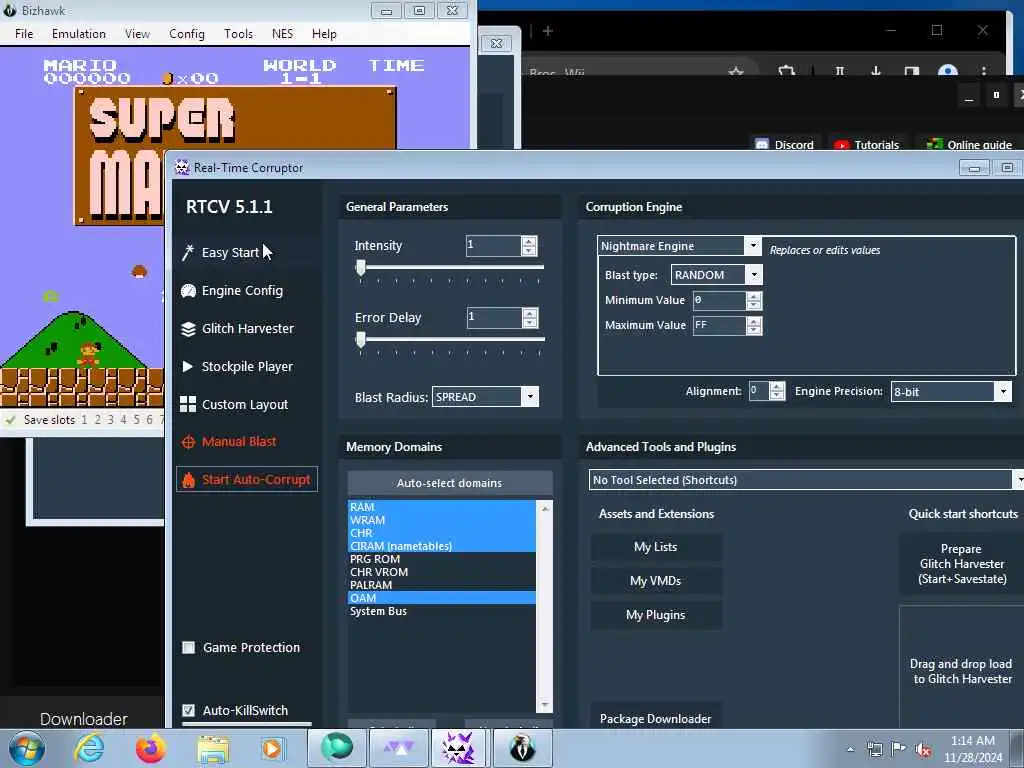Increase Intensity with up stepper arrow

[529, 241]
